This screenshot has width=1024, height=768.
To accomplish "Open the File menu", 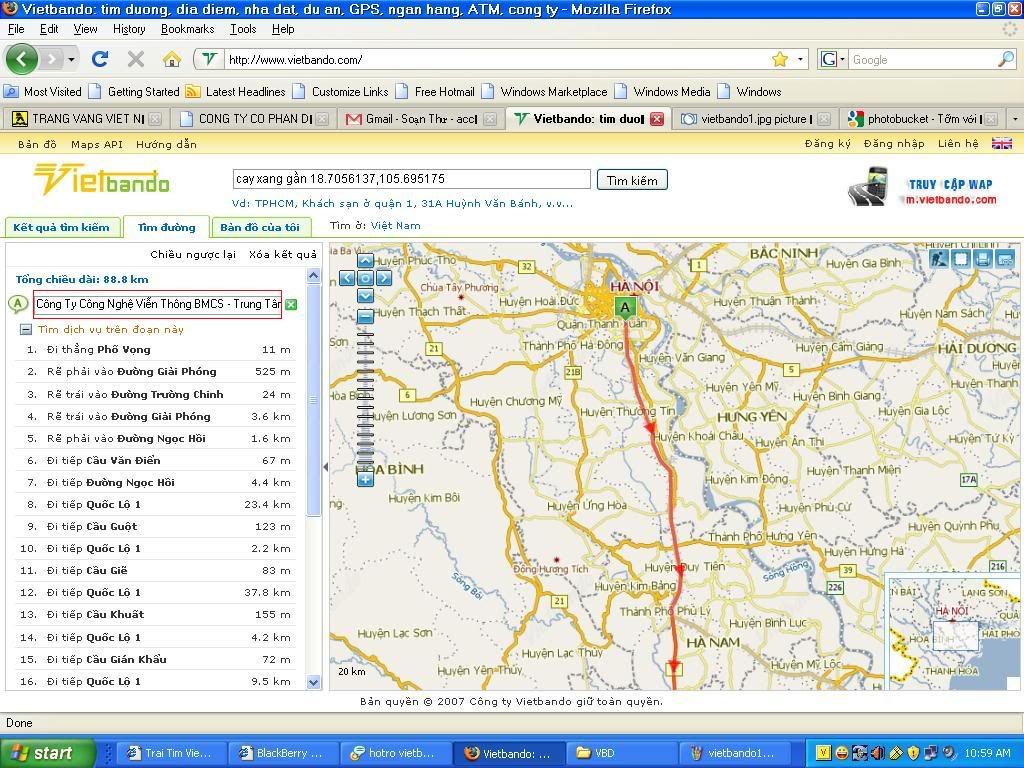I will coord(16,29).
